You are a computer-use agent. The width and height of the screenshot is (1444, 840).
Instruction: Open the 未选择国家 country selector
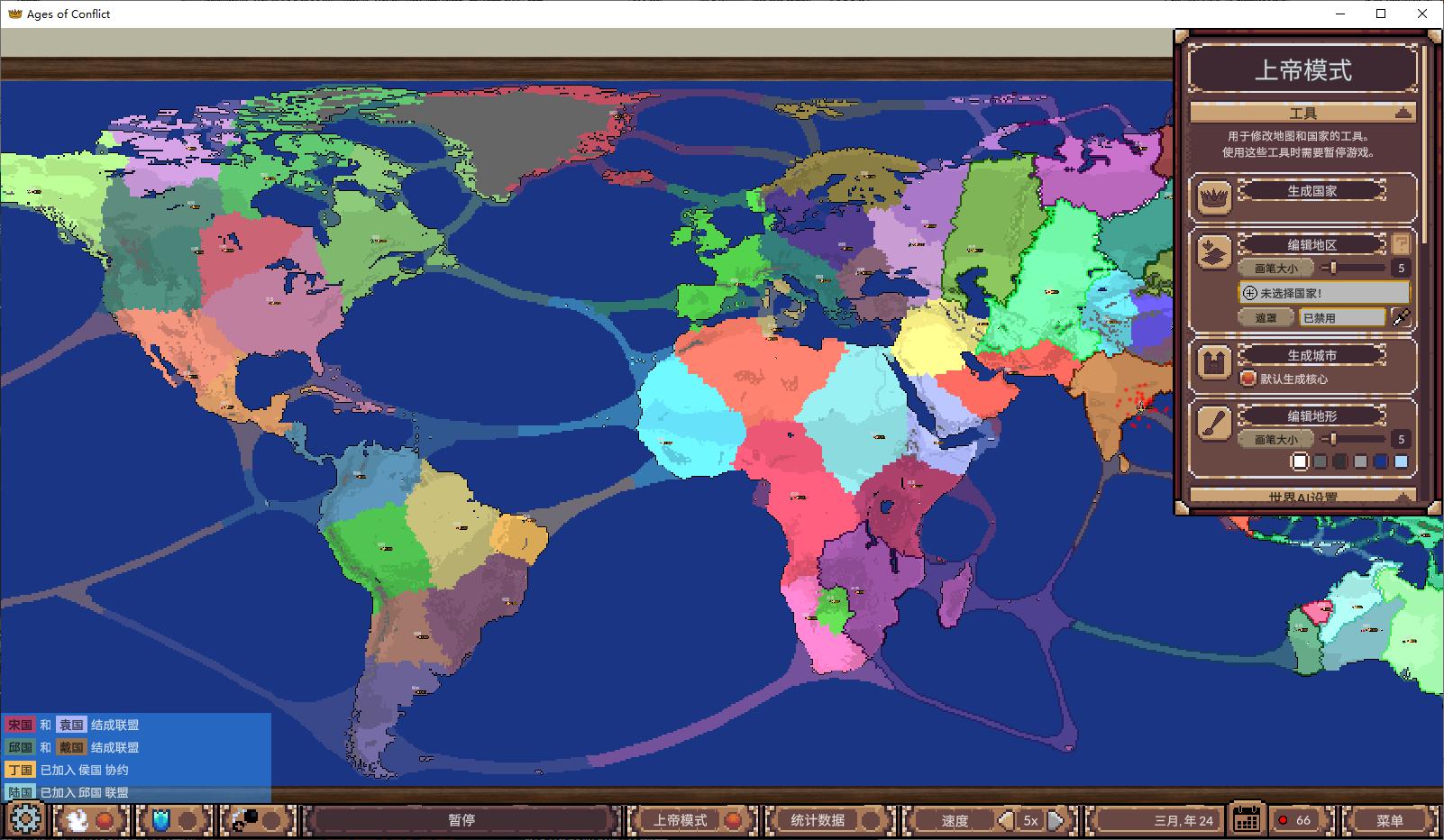pos(1323,293)
